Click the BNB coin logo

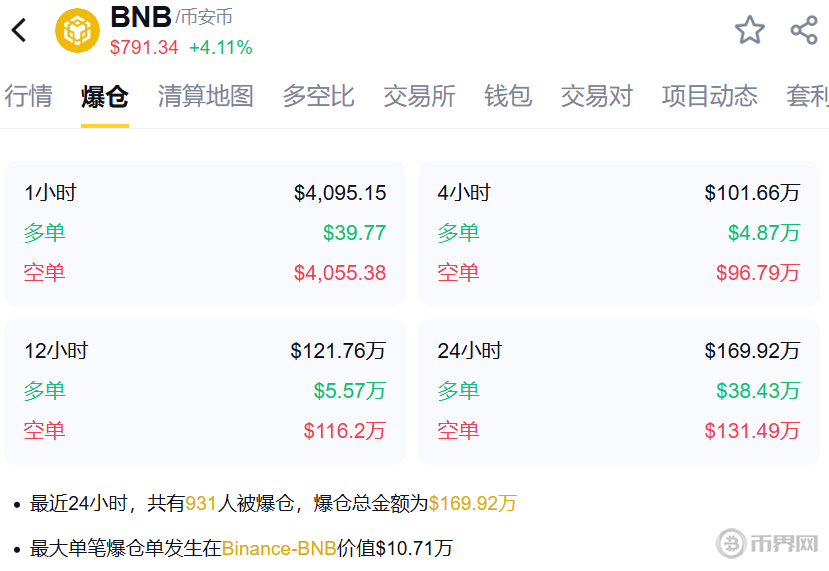point(77,30)
